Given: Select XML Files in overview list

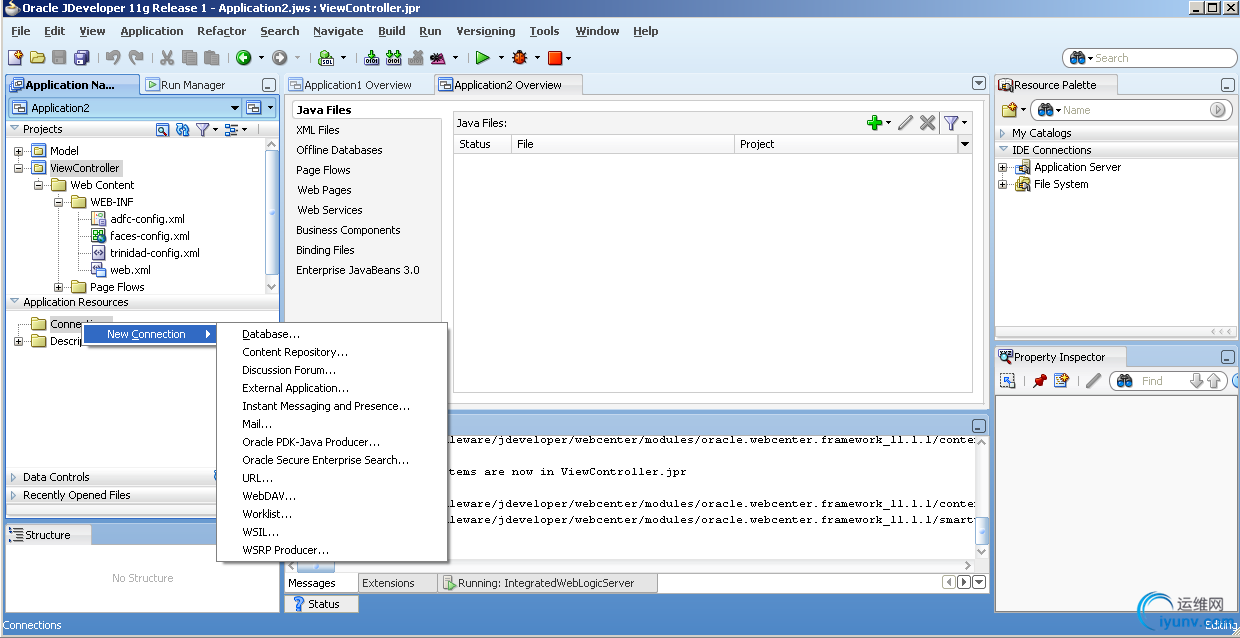Looking at the screenshot, I should pos(318,130).
